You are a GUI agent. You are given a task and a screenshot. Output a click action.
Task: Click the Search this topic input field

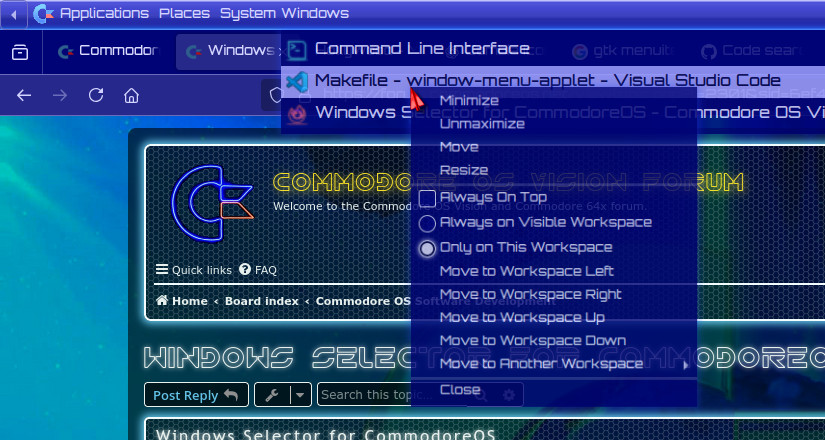tap(392, 395)
